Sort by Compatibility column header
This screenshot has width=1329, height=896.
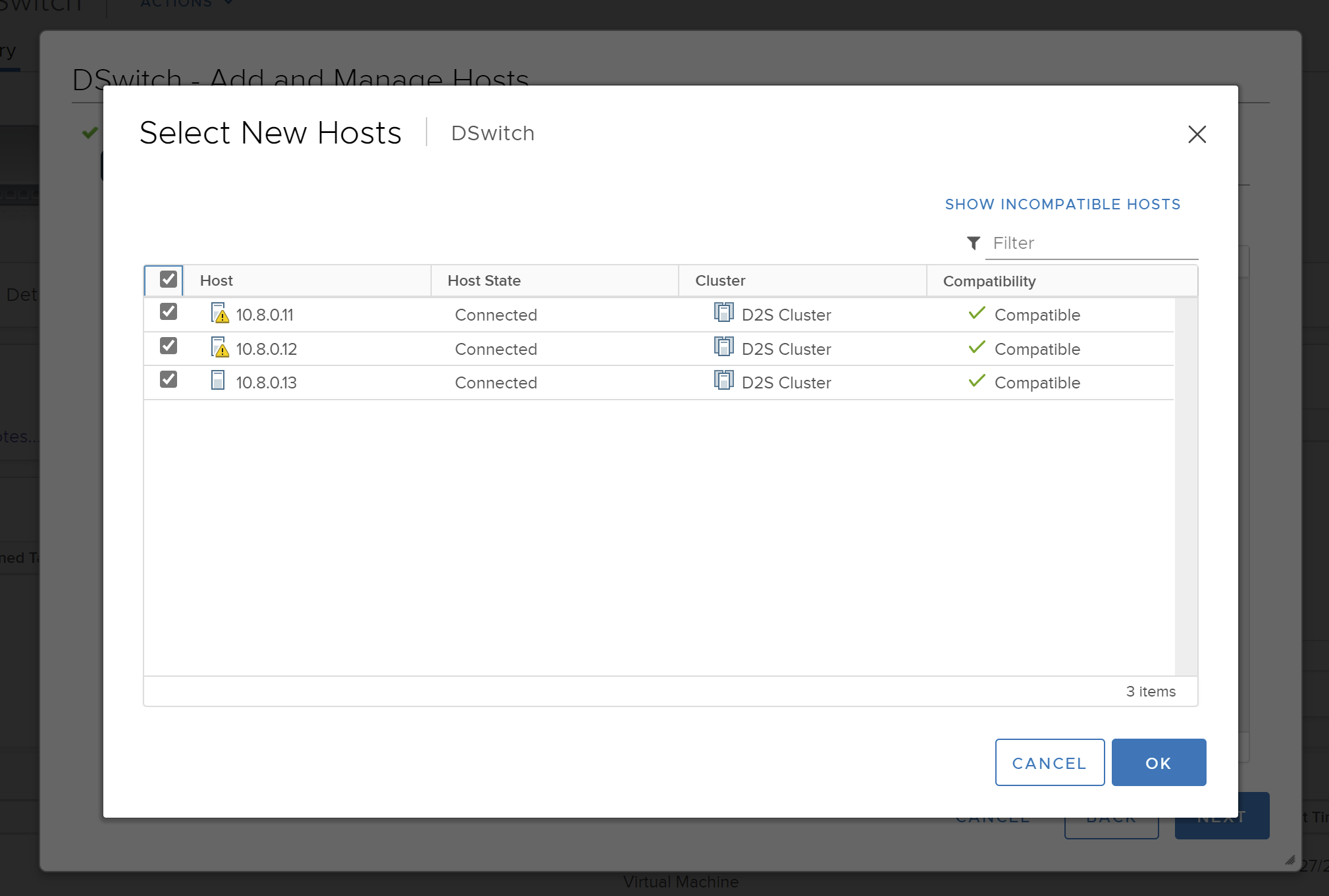[989, 282]
